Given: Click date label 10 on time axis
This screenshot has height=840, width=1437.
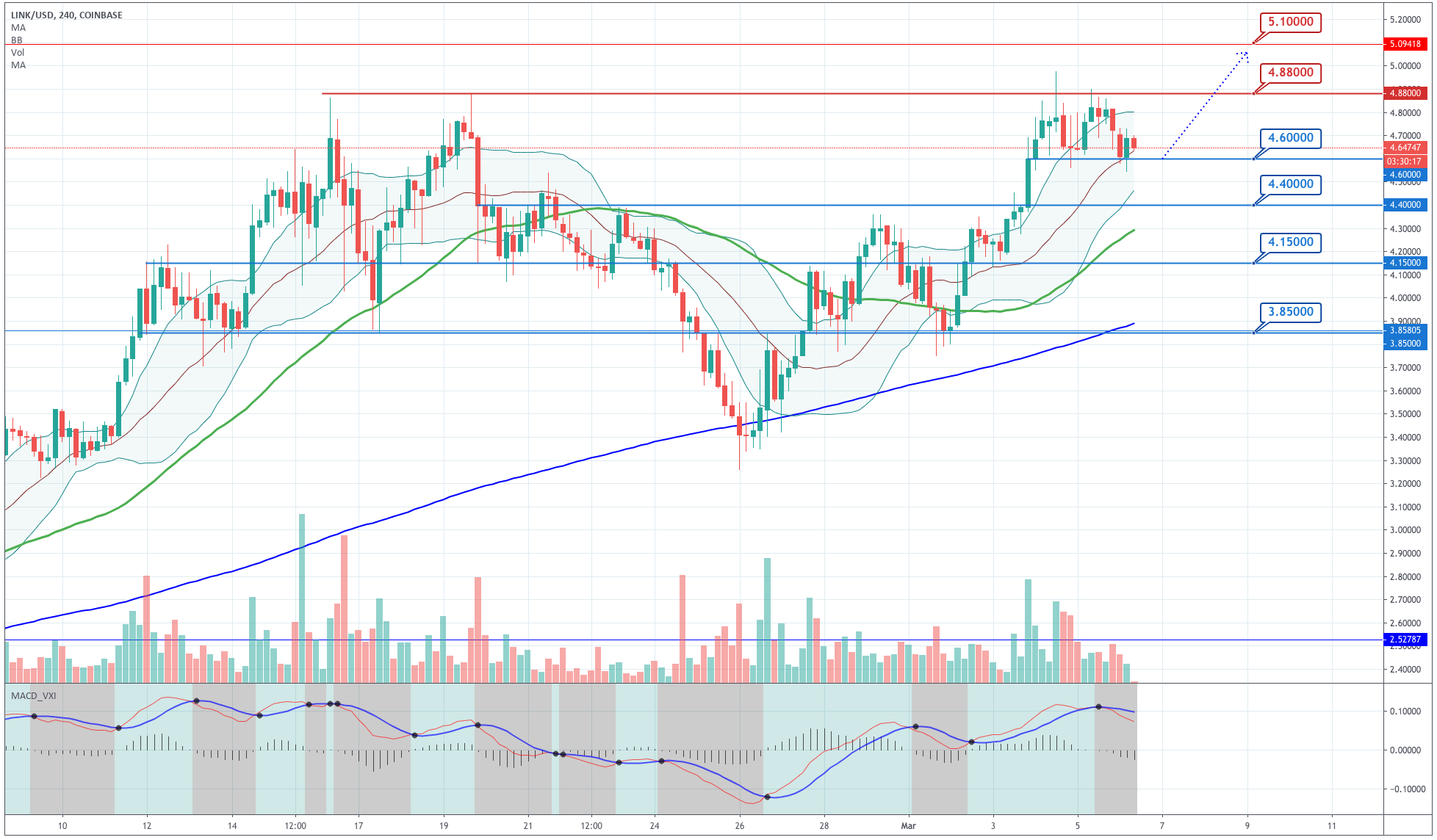Looking at the screenshot, I should click(x=62, y=826).
